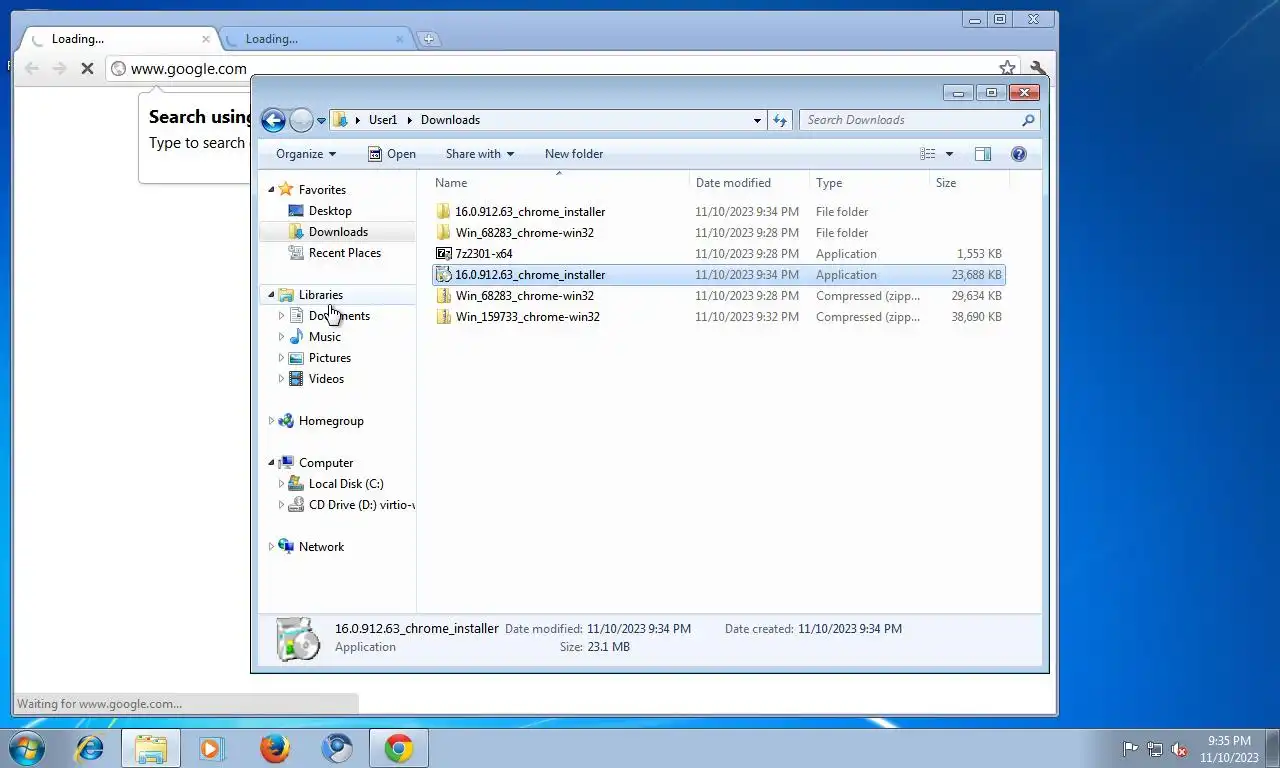This screenshot has height=768, width=1280.
Task: Click the New folder button
Action: 574,154
